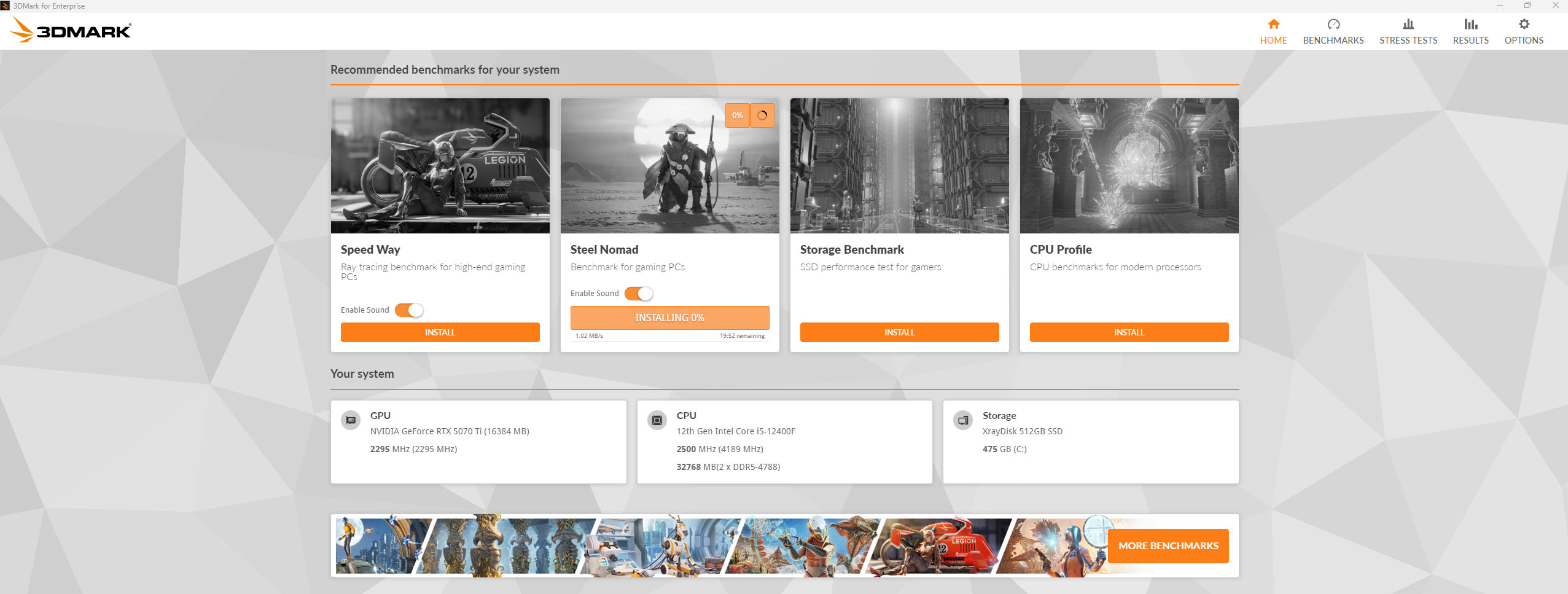Close the 3DMark window
This screenshot has height=594, width=1568.
[x=1555, y=6]
